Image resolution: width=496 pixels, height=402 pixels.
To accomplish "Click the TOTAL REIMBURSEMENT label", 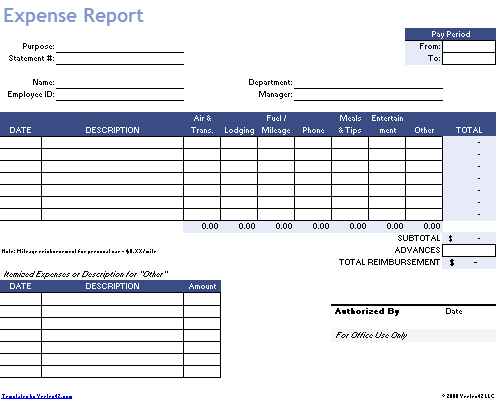I will coord(389,262).
